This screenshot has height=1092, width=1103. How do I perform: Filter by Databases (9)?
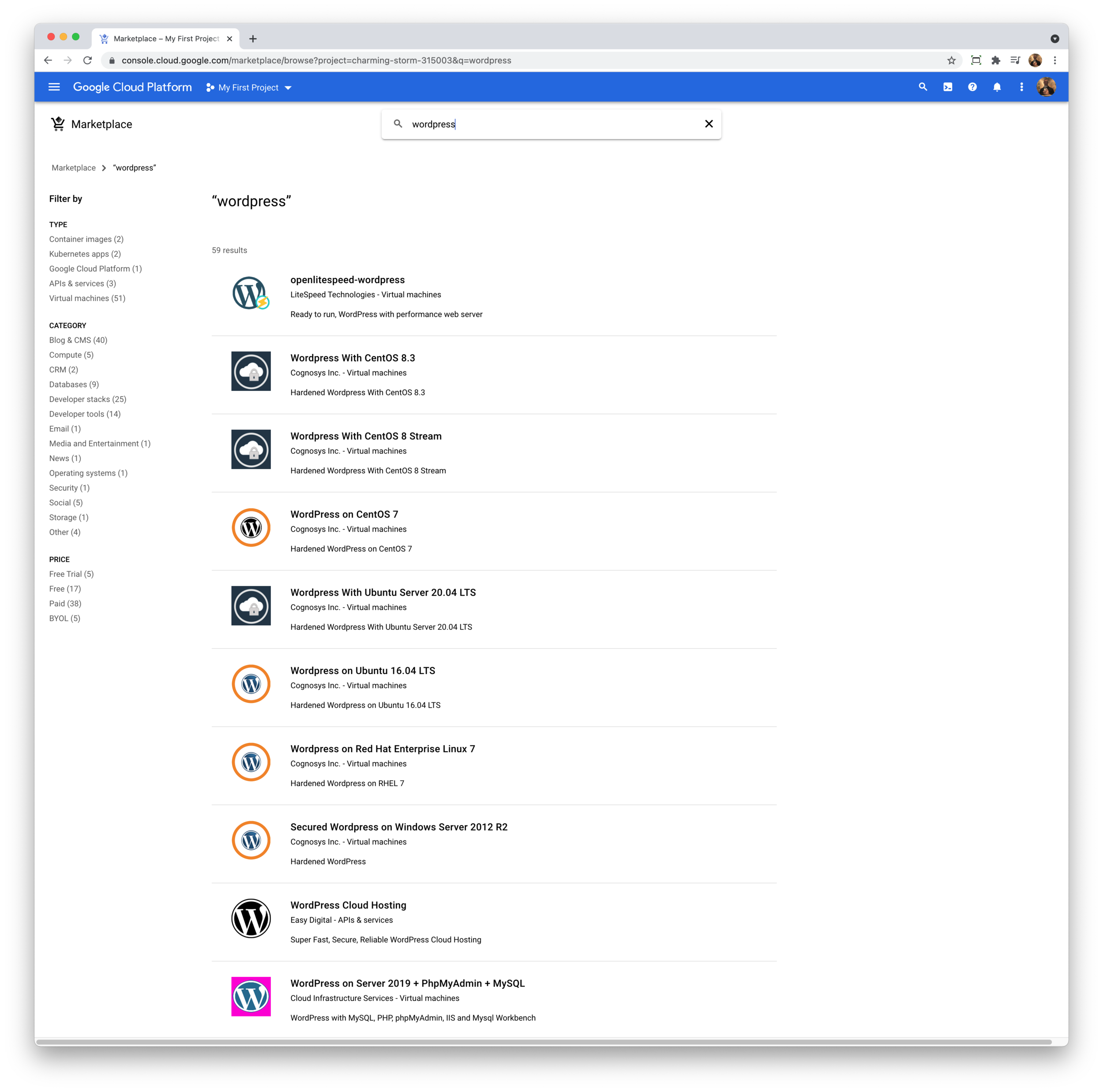pos(74,385)
